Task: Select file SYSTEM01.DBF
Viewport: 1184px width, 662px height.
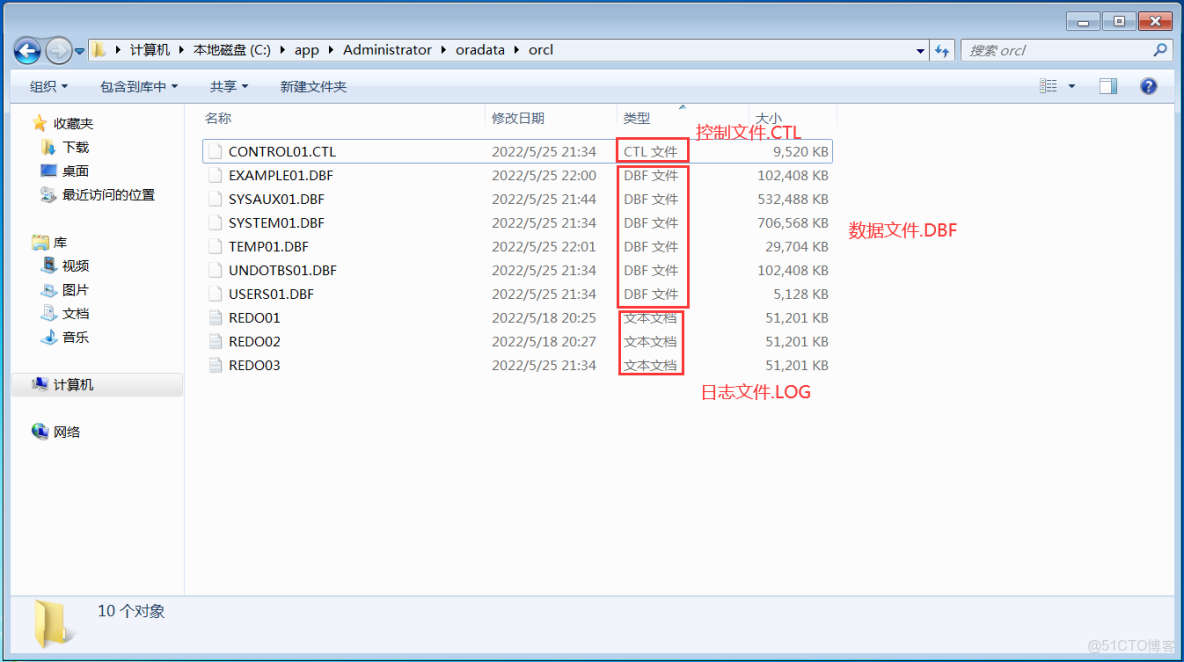Action: coord(517,223)
